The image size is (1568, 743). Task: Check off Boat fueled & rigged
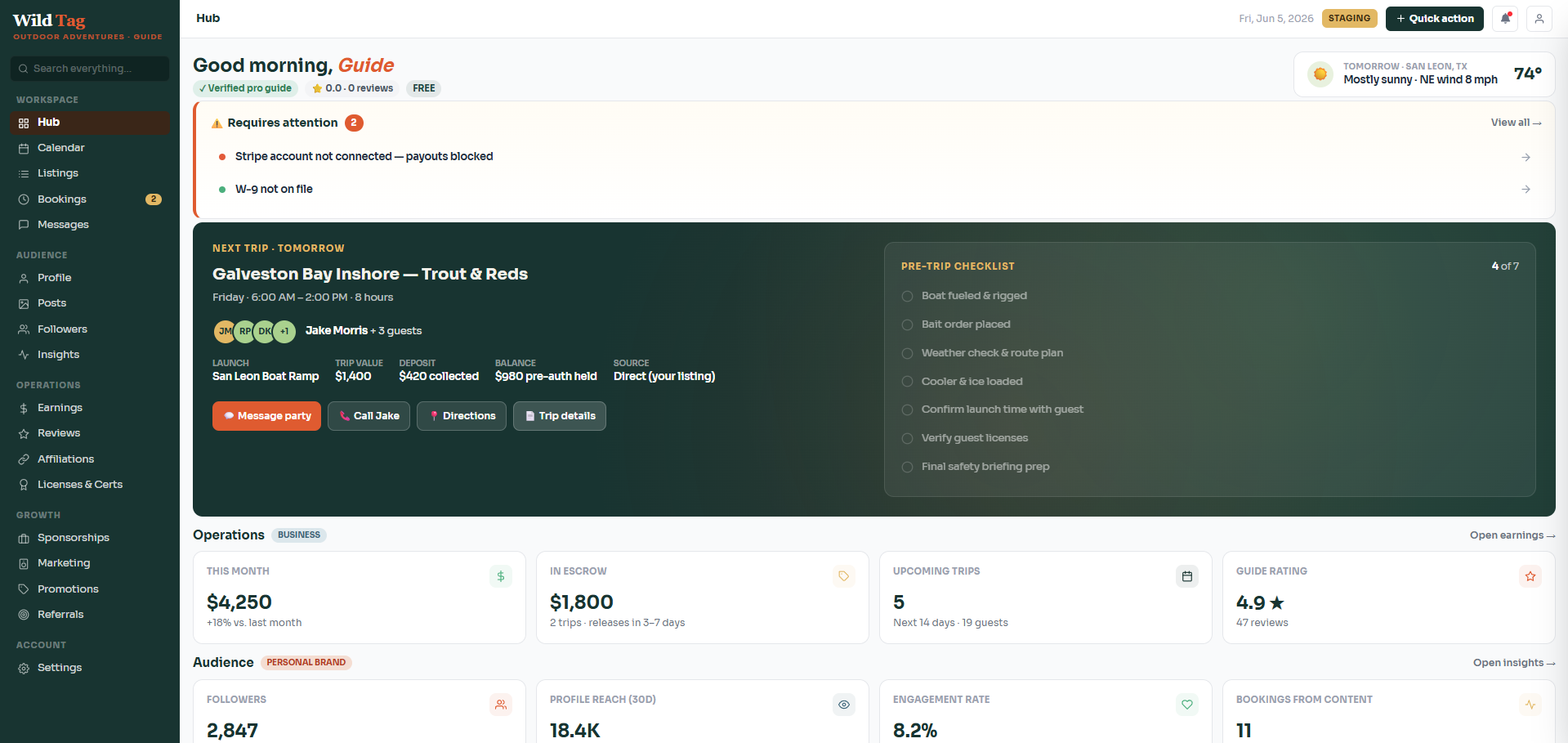(907, 296)
